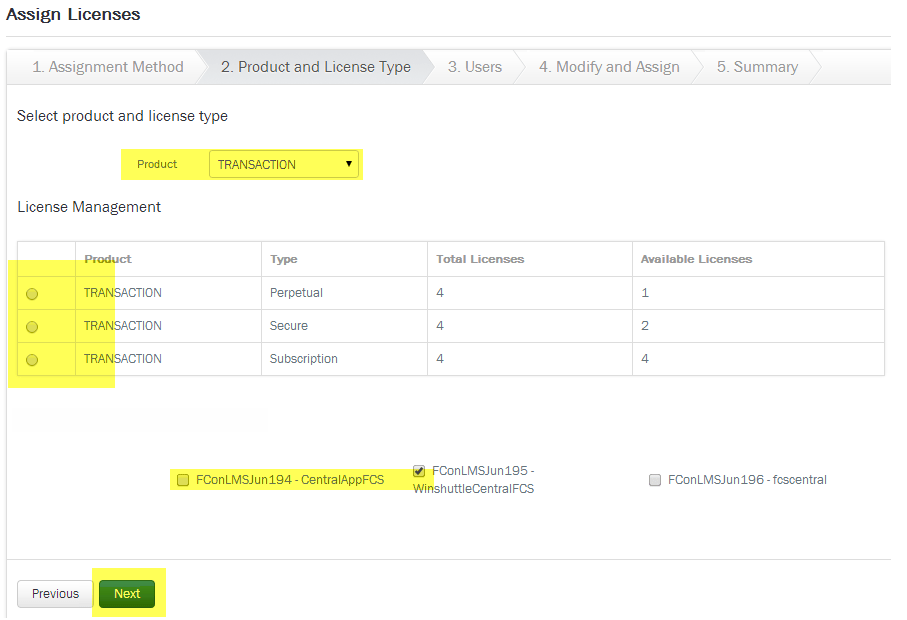The image size is (907, 620).
Task: Enable the FConLMSJun196 - fcscentral checkbox
Action: [x=655, y=480]
